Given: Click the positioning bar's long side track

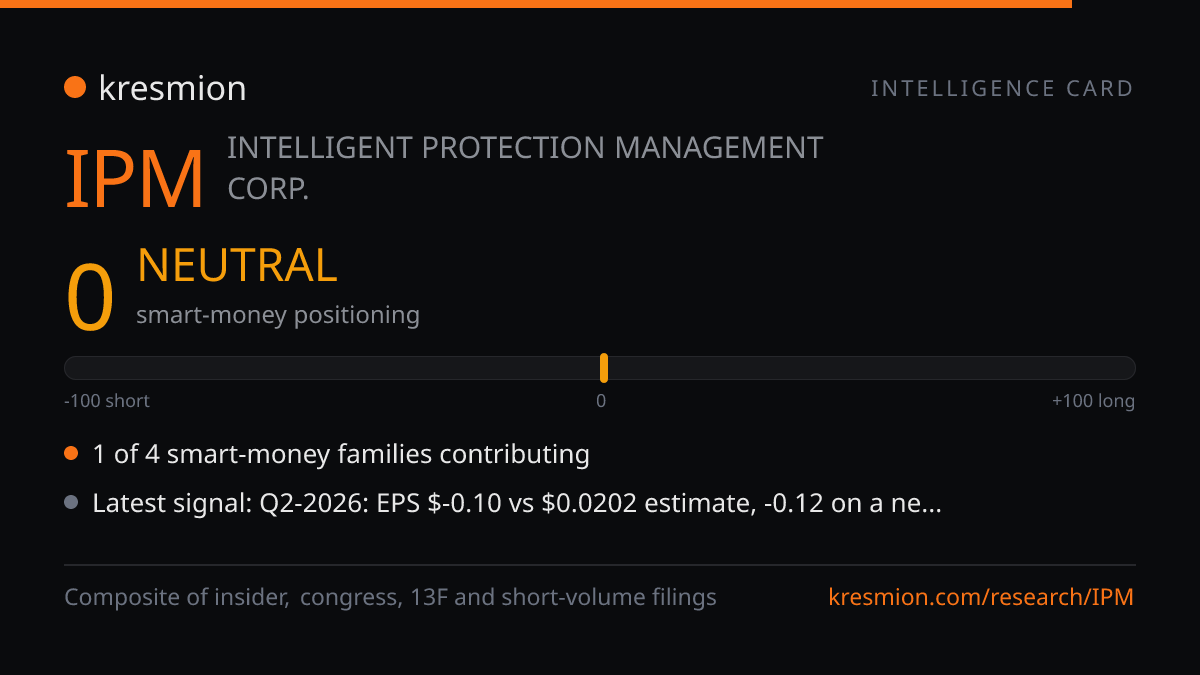Looking at the screenshot, I should [872, 368].
